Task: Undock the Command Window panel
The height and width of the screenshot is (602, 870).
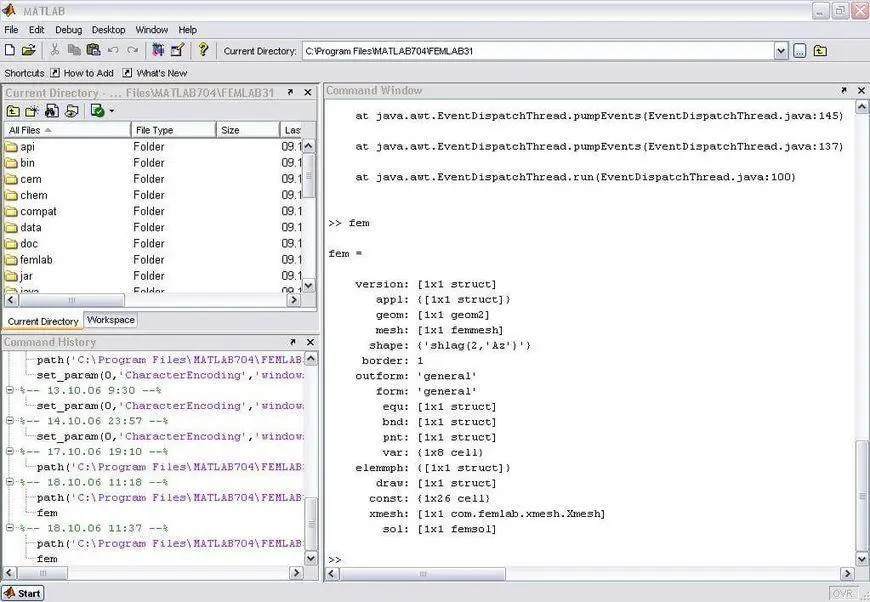Action: click(x=844, y=90)
